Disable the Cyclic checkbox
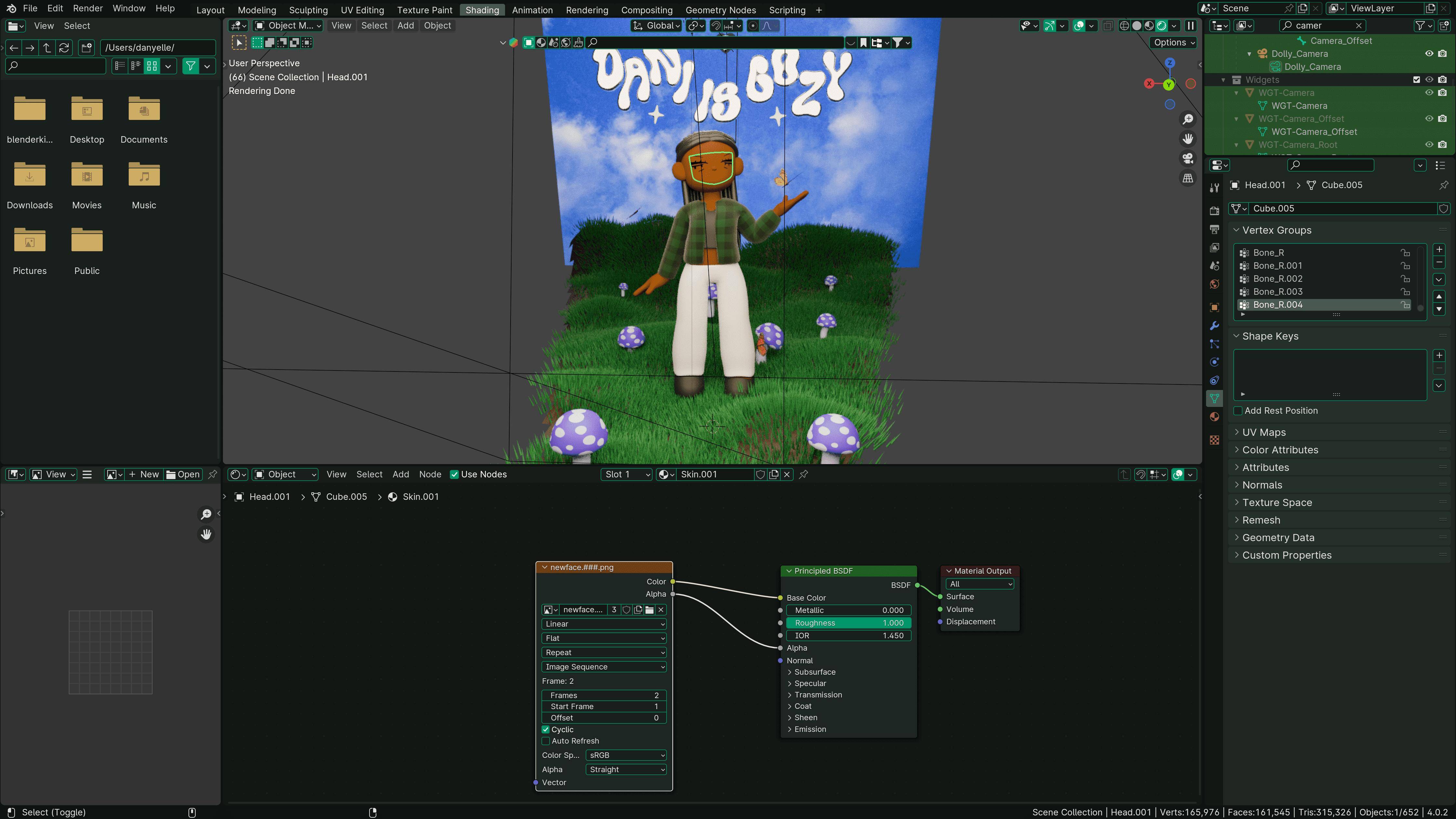The height and width of the screenshot is (819, 1456). point(545,730)
